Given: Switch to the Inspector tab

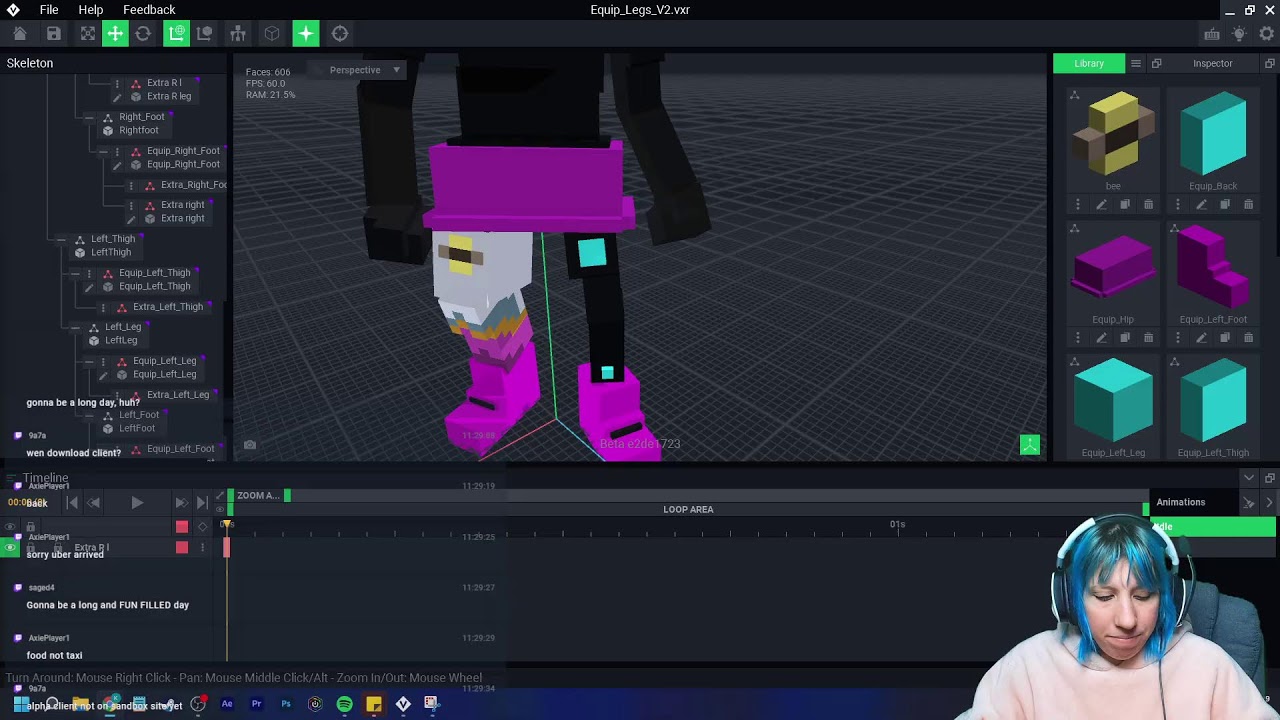Looking at the screenshot, I should click(1212, 63).
